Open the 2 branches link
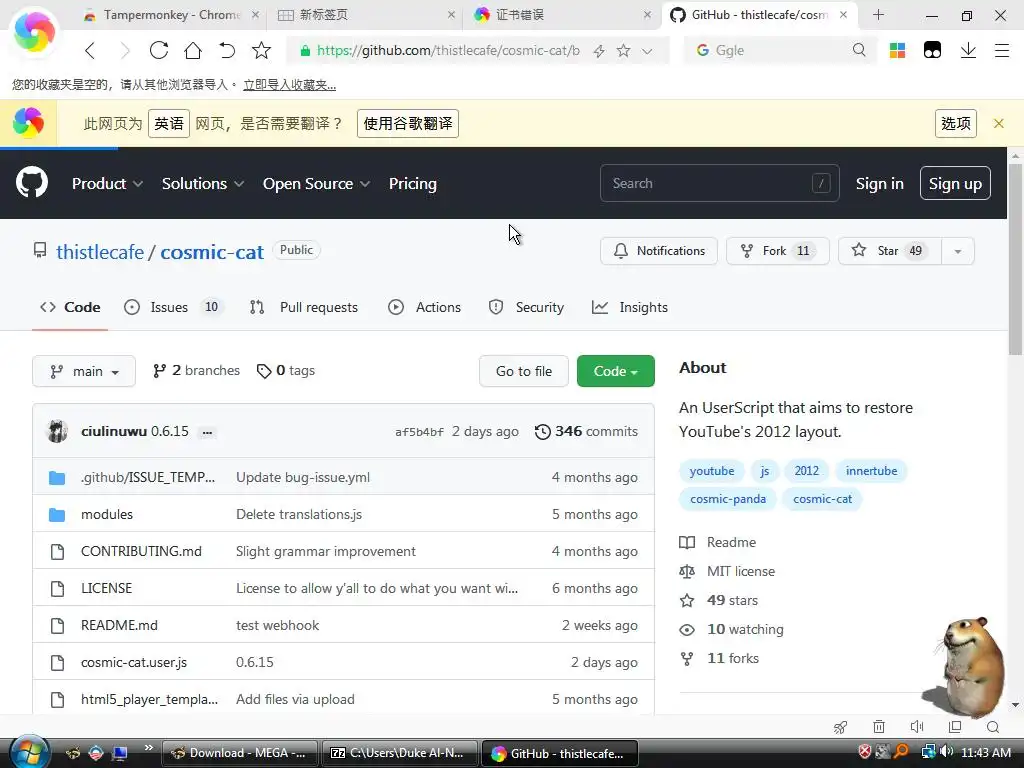This screenshot has height=768, width=1024. click(x=196, y=370)
